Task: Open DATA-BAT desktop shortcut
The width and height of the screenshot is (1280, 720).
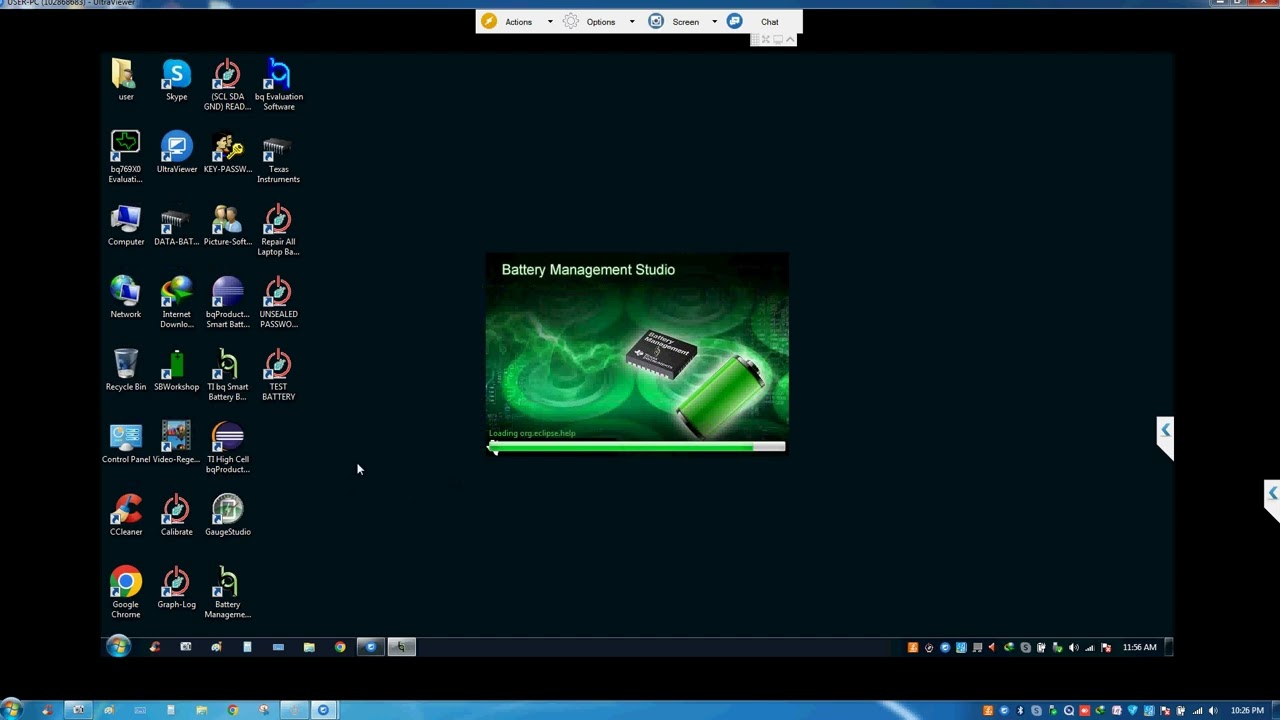Action: tap(176, 225)
